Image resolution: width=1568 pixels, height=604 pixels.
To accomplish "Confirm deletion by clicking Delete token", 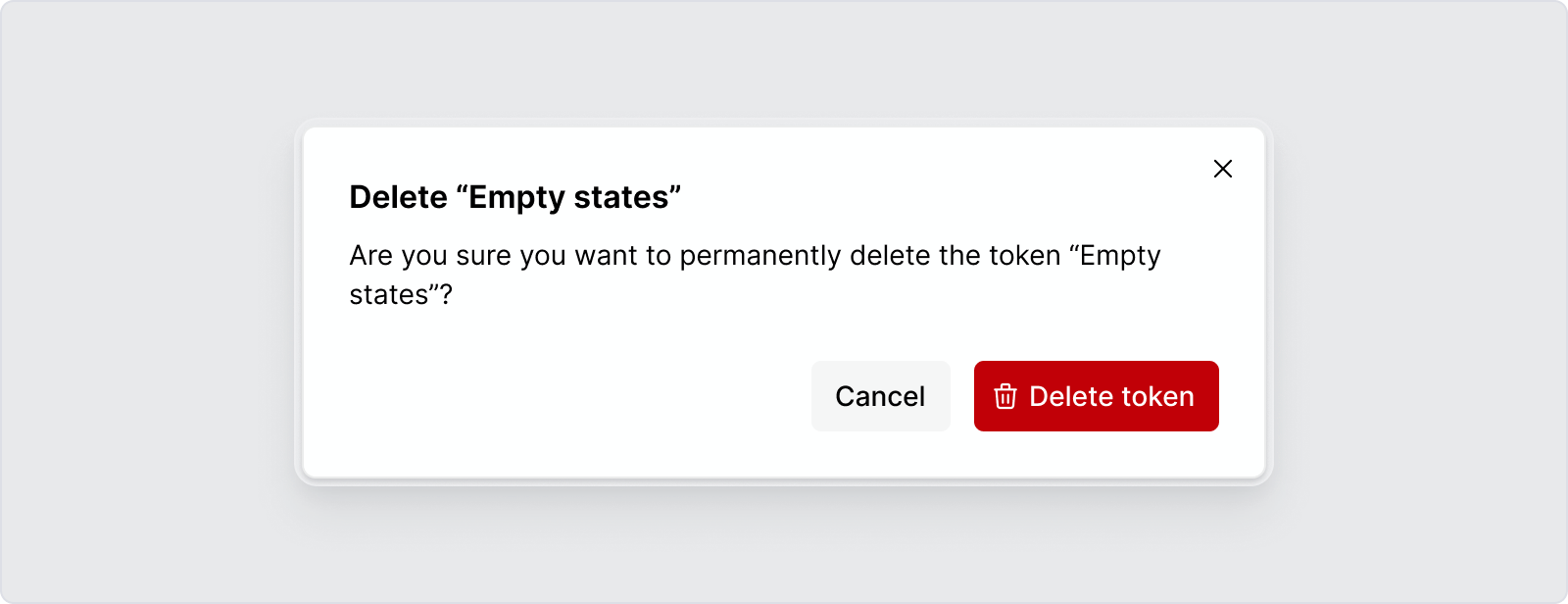I will click(1095, 396).
